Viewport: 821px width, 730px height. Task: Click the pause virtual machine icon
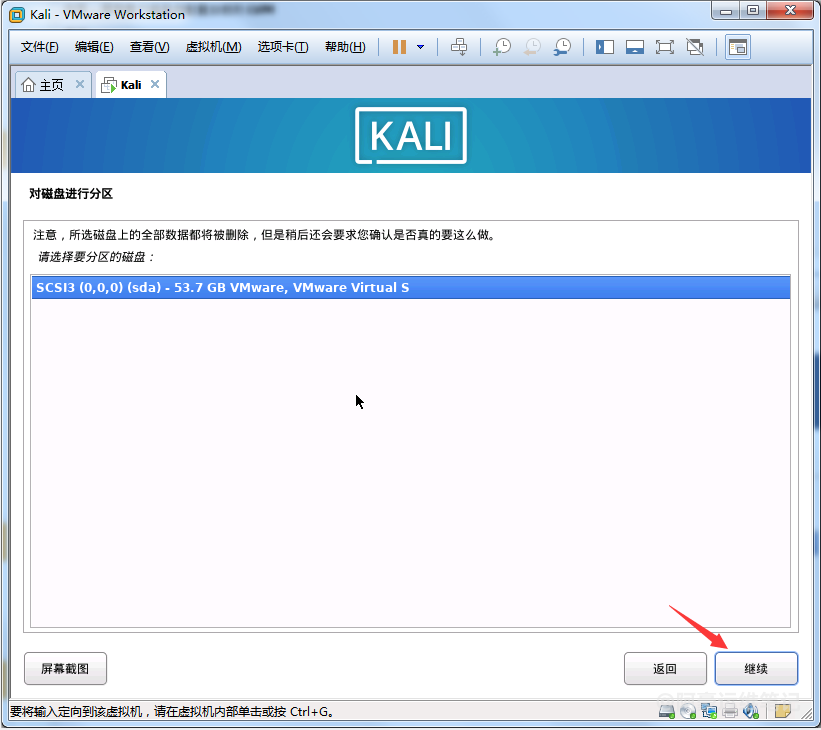pyautogui.click(x=399, y=47)
